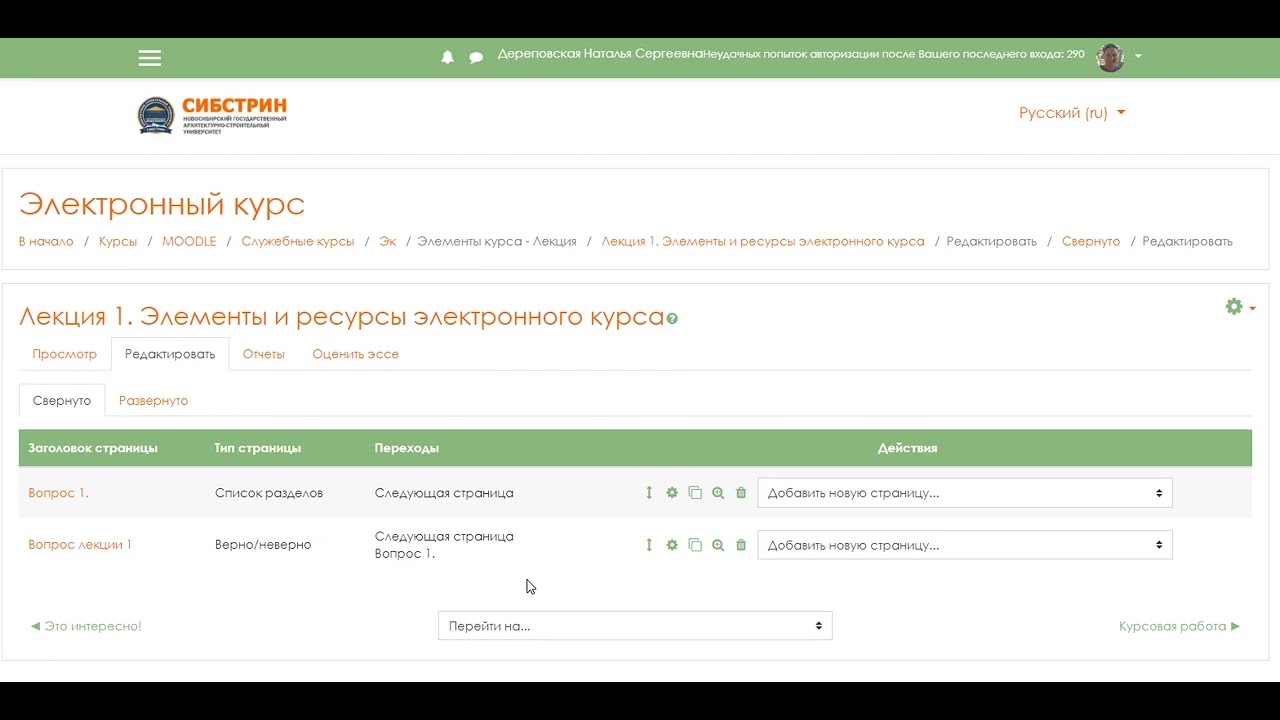Expand the user menu arrow beside avatar

point(1138,56)
